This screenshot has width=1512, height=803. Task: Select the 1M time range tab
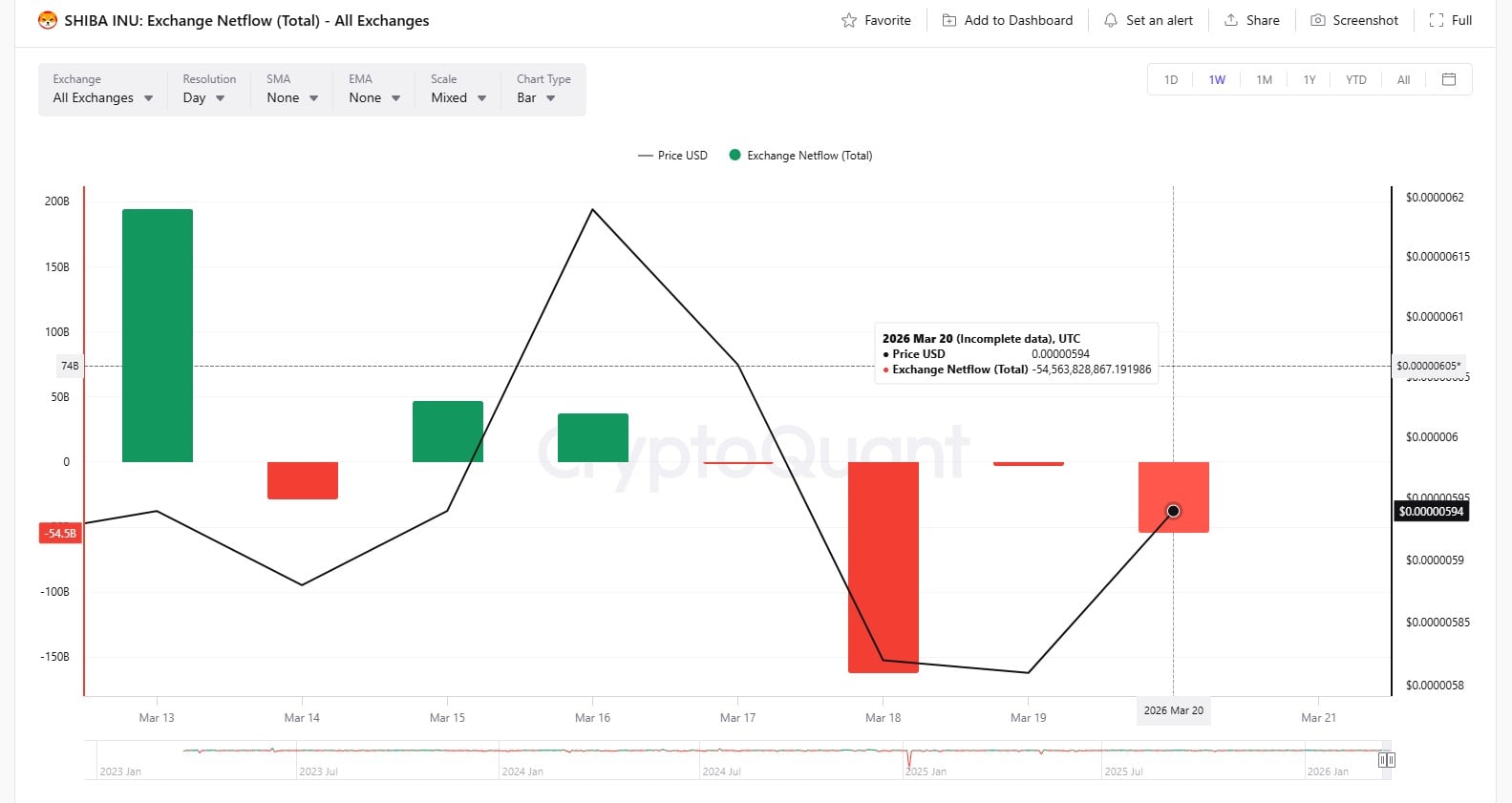pos(1264,80)
